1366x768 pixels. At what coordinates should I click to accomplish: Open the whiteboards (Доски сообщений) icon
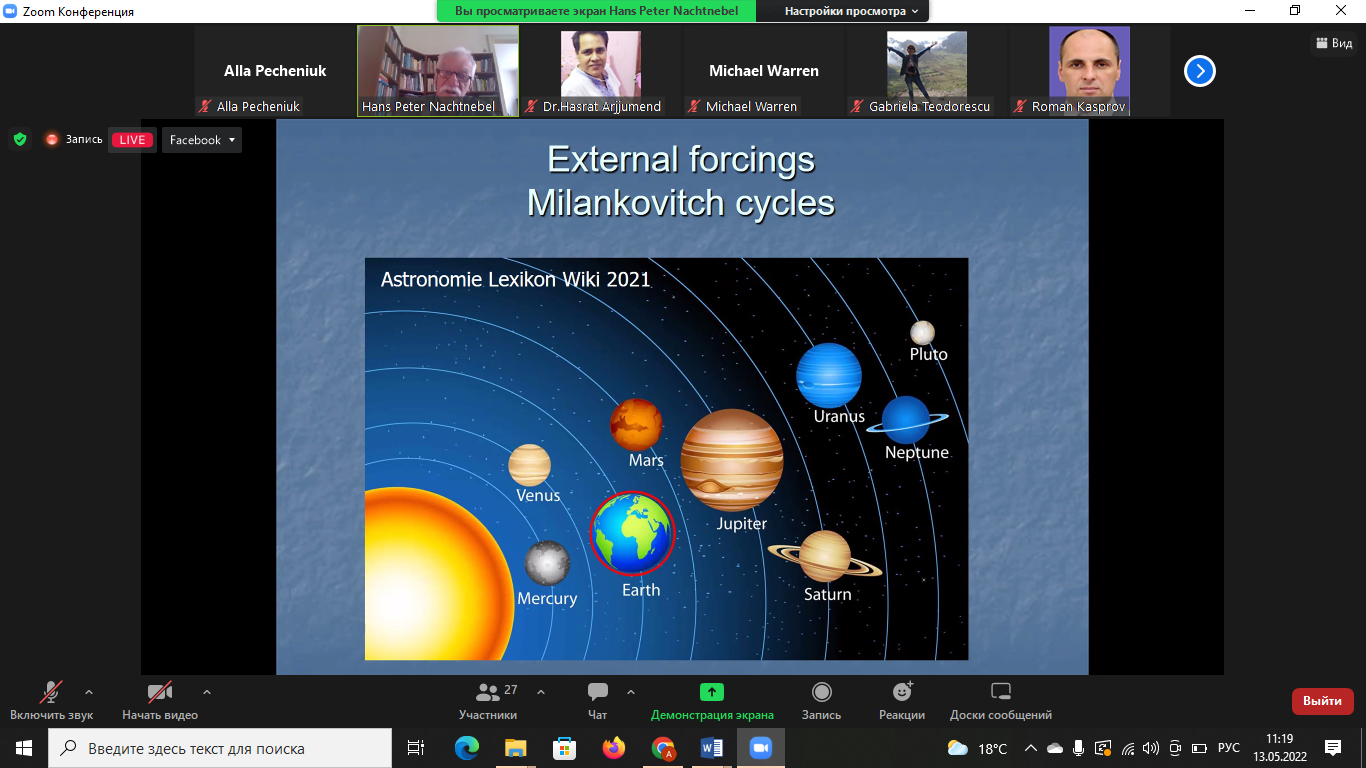click(x=1000, y=693)
